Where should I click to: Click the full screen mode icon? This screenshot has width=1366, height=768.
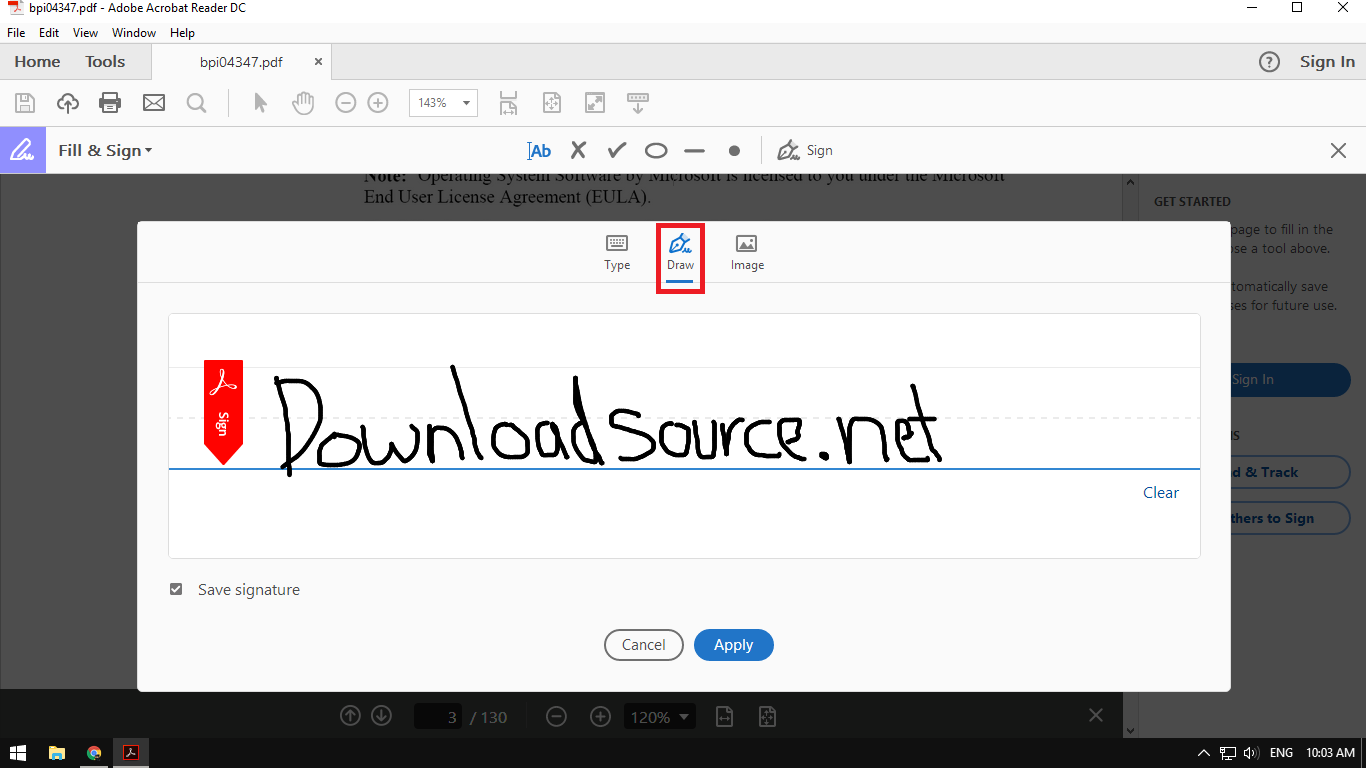pyautogui.click(x=595, y=102)
